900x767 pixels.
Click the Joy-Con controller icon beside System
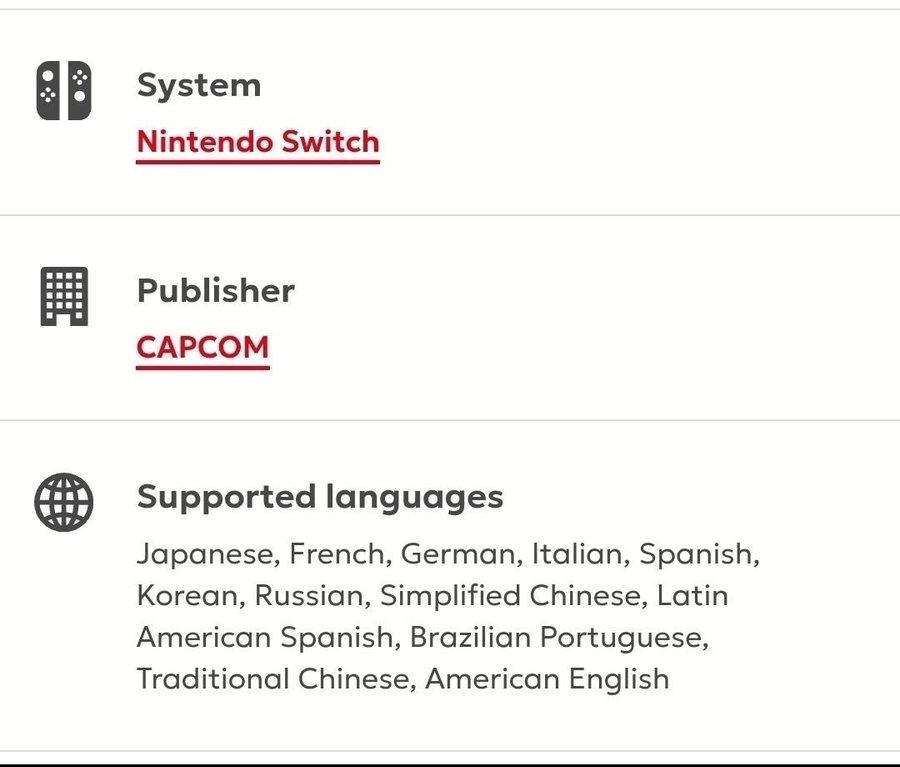(64, 91)
